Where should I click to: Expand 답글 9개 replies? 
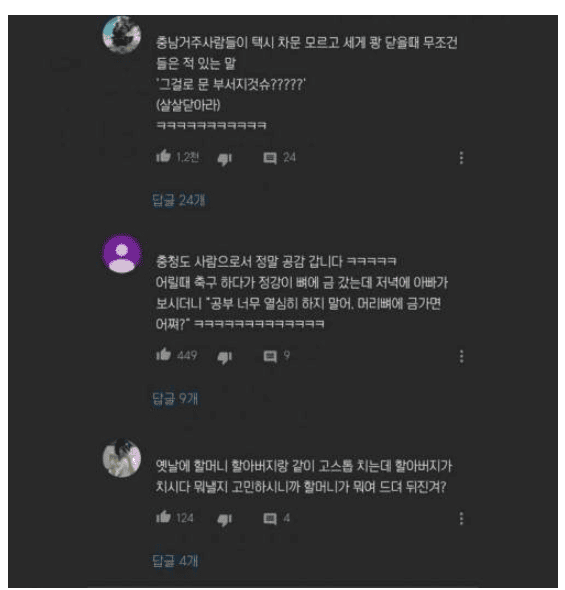point(175,398)
